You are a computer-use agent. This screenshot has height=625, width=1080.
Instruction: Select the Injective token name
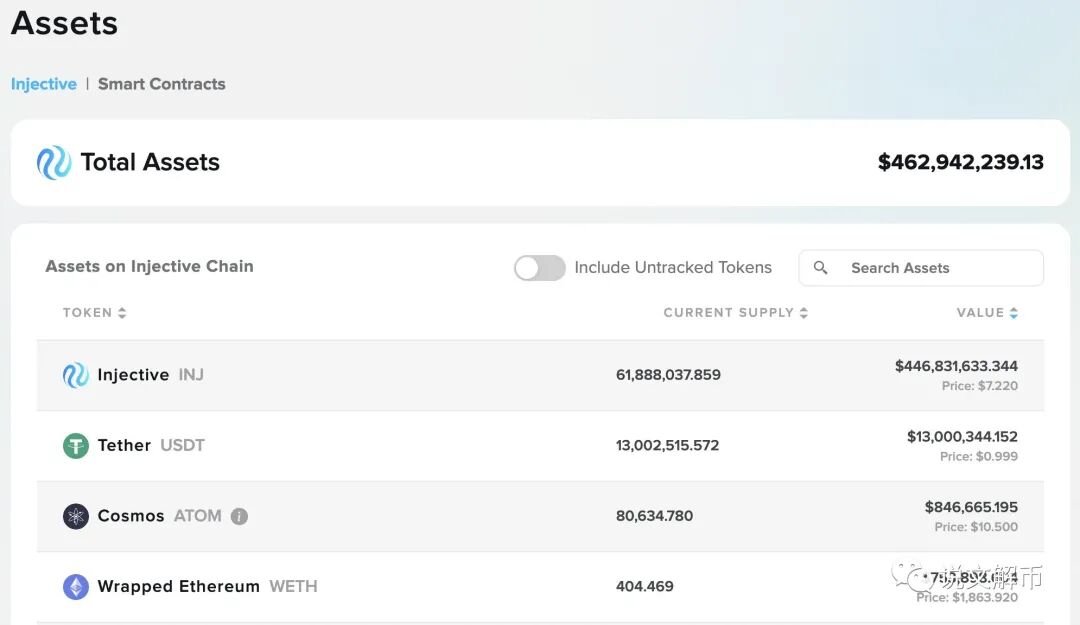[133, 375]
